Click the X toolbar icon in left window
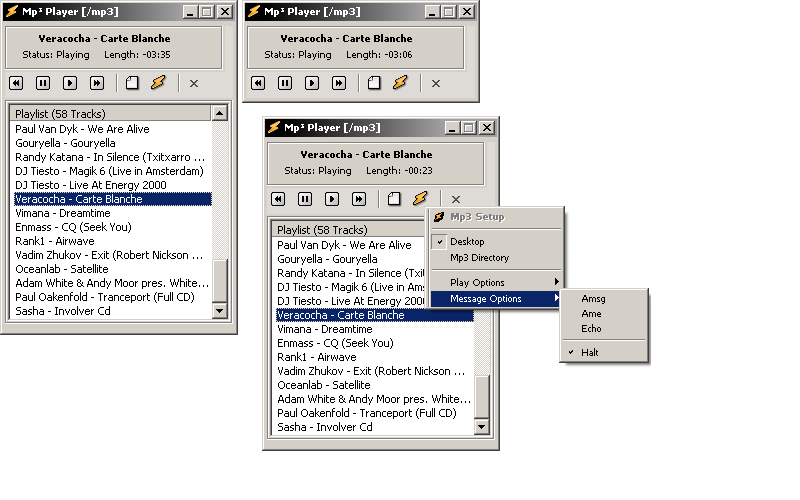The width and height of the screenshot is (800, 500). coord(194,83)
